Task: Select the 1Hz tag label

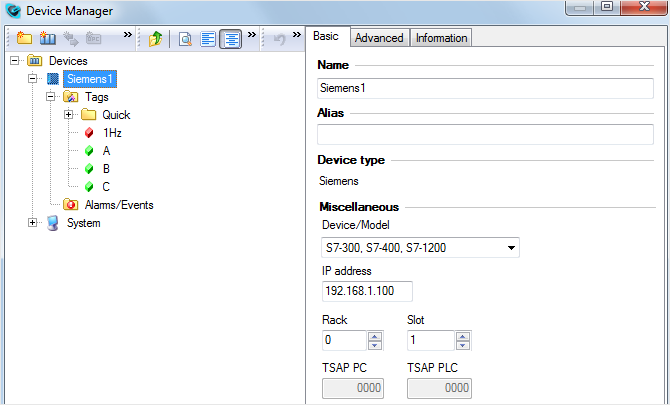Action: coord(112,133)
